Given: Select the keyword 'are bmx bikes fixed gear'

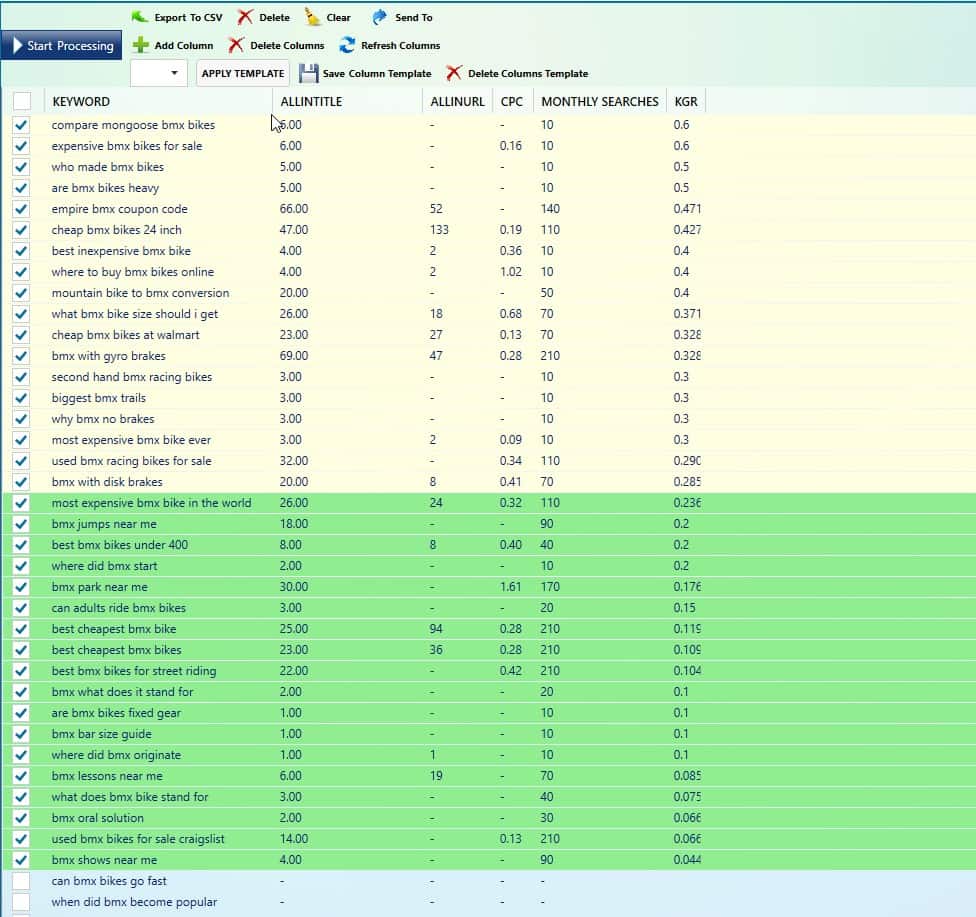Looking at the screenshot, I should click(116, 713).
